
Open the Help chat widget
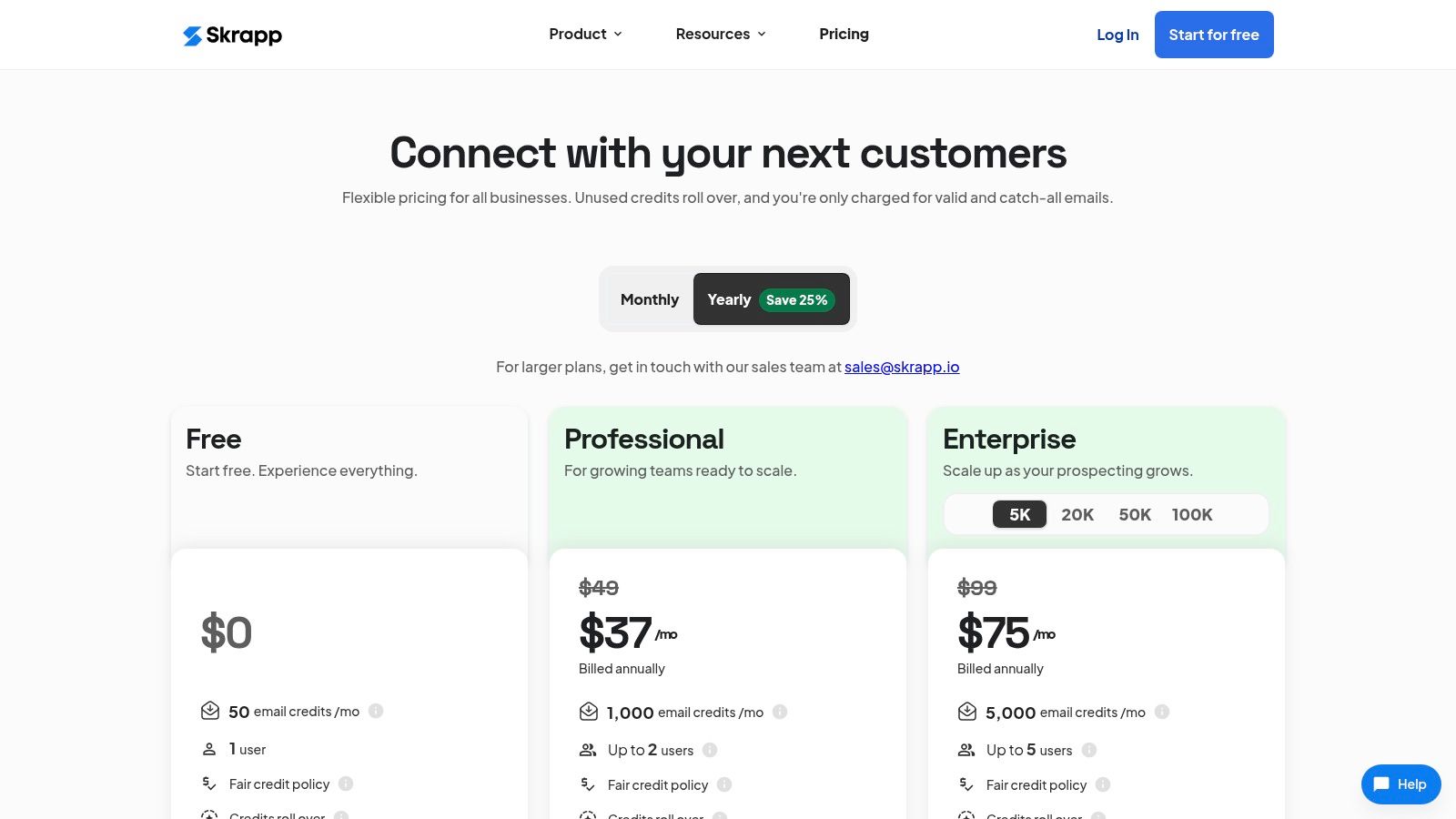click(1400, 784)
